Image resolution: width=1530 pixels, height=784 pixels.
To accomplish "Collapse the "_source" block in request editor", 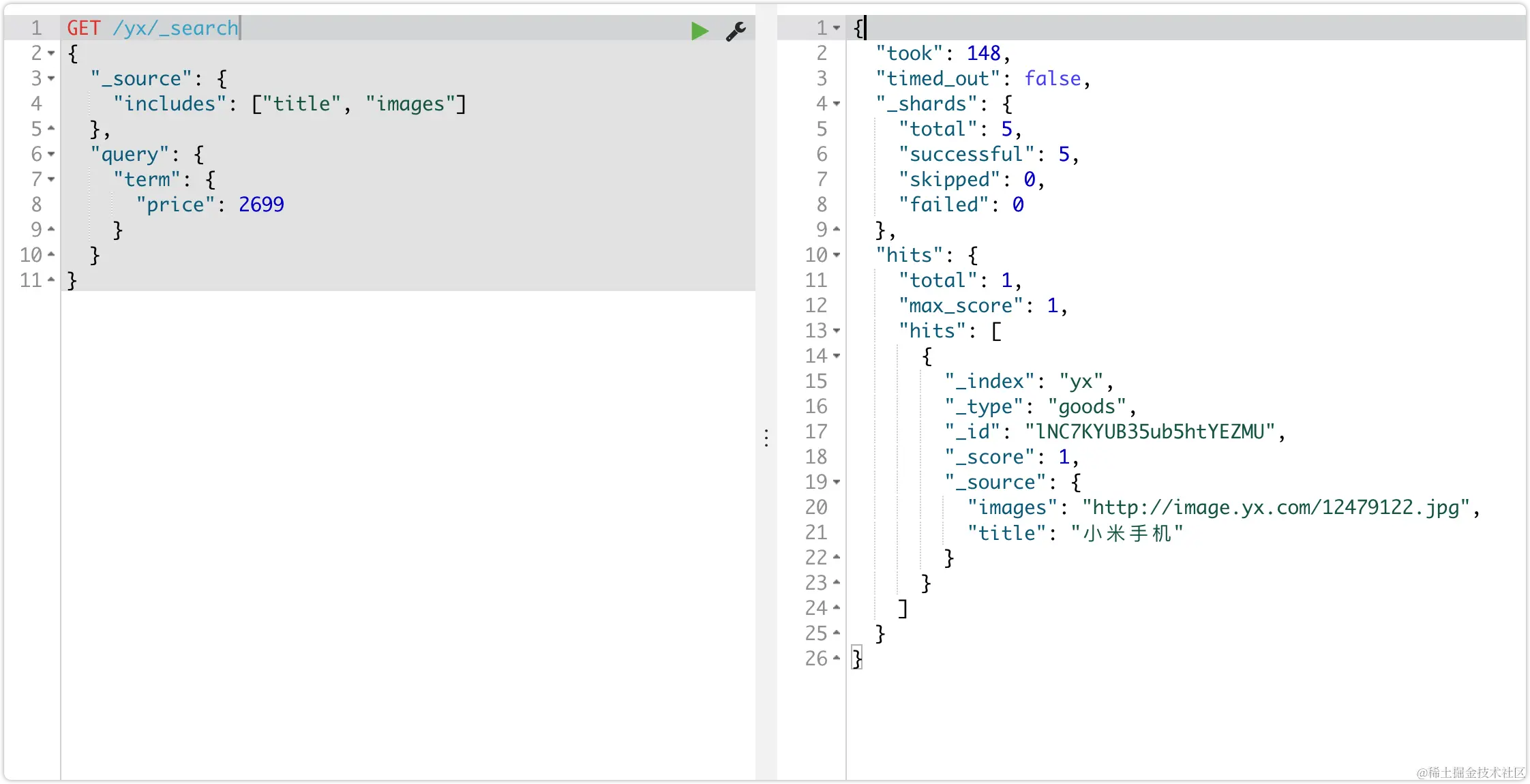I will 52,78.
